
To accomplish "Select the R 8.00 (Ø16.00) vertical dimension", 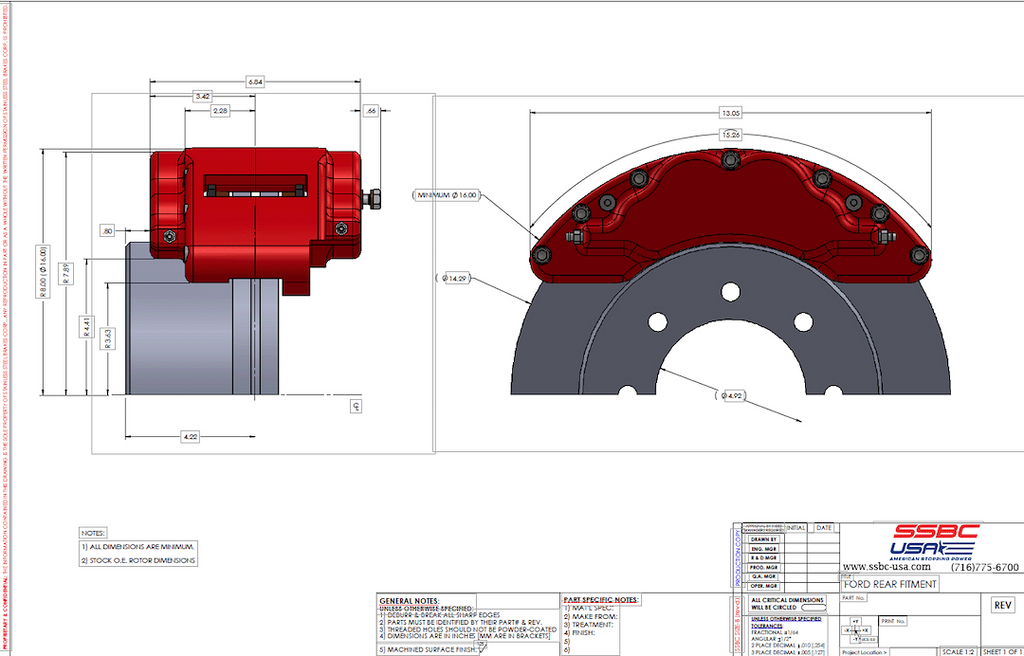I will (x=42, y=272).
